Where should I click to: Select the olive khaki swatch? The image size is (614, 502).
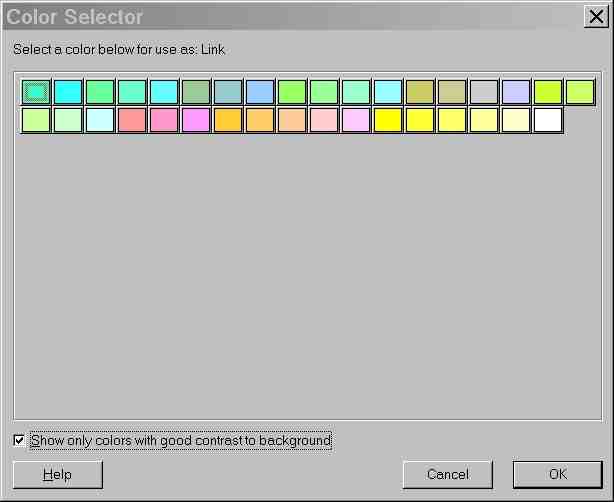coord(420,92)
